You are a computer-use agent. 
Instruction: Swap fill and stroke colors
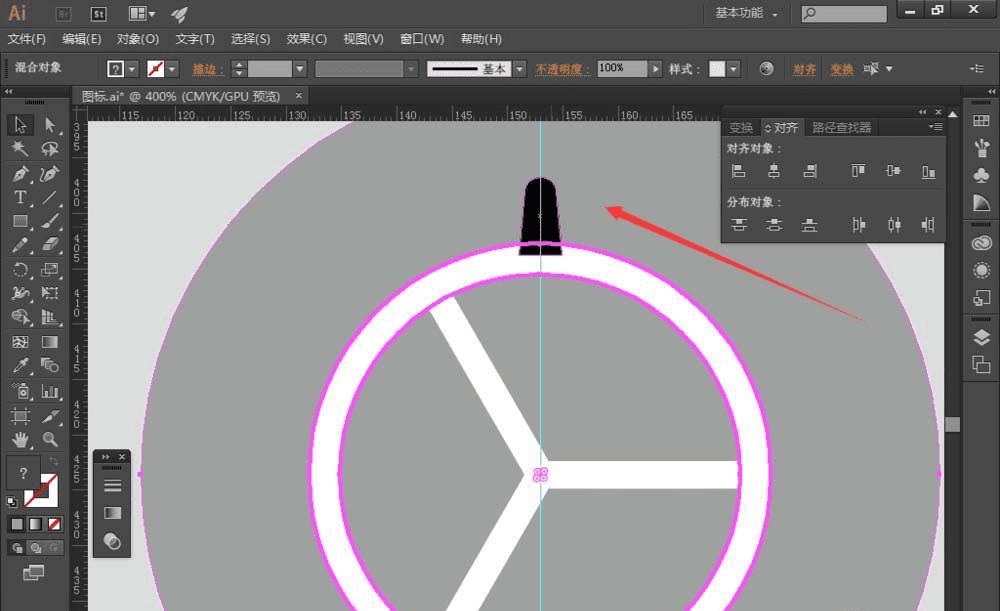click(x=54, y=461)
